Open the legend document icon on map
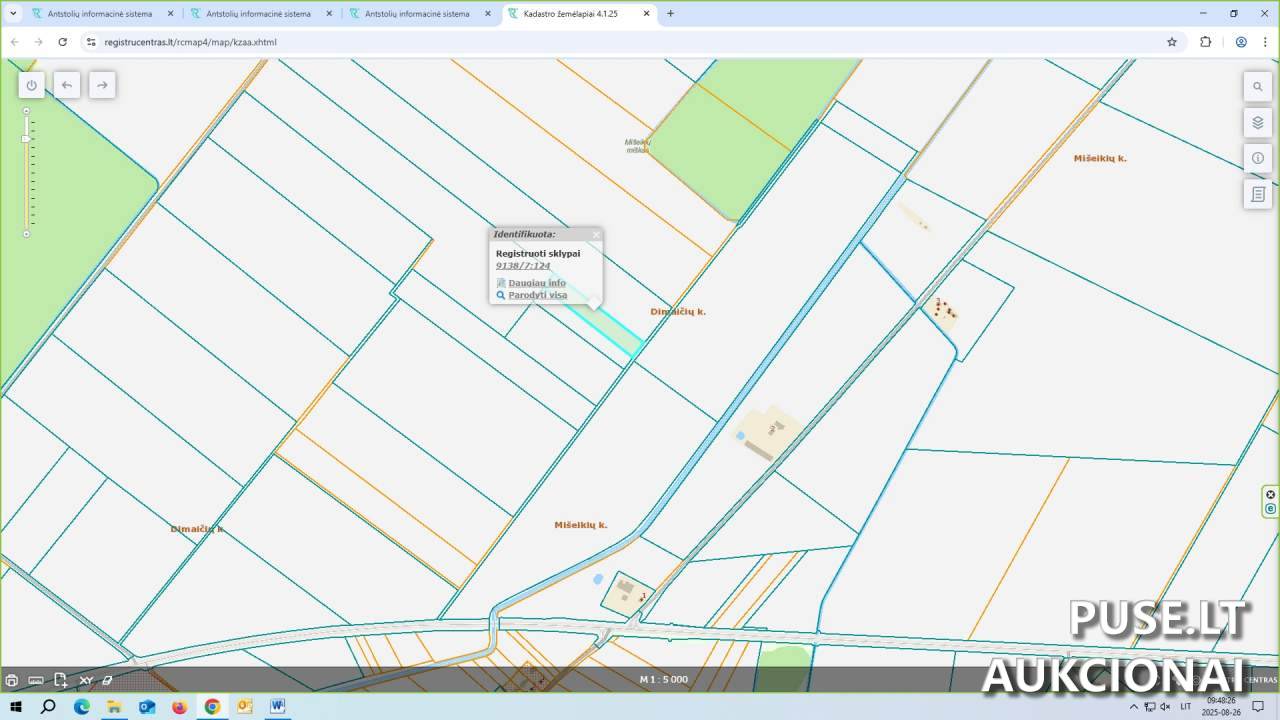This screenshot has width=1280, height=720. 1258,194
